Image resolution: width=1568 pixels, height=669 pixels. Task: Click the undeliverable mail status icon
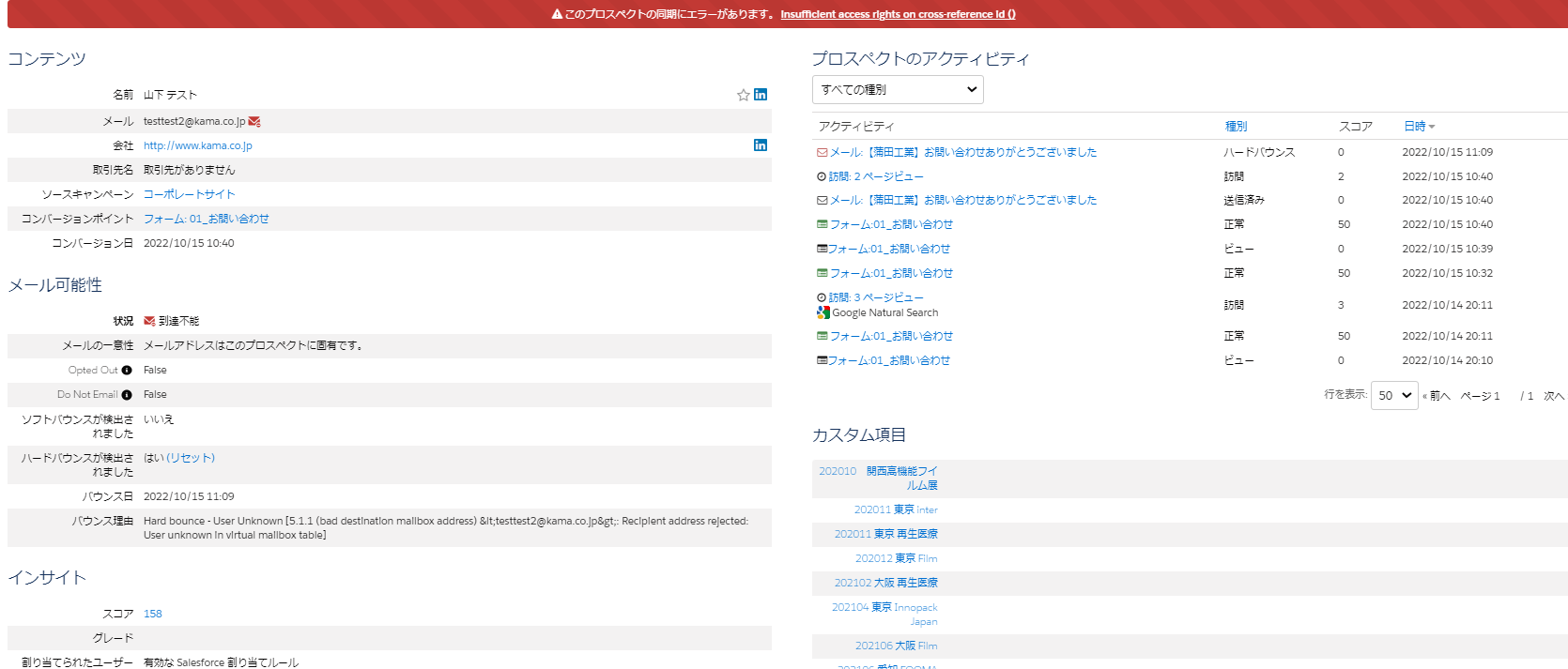pyautogui.click(x=149, y=321)
